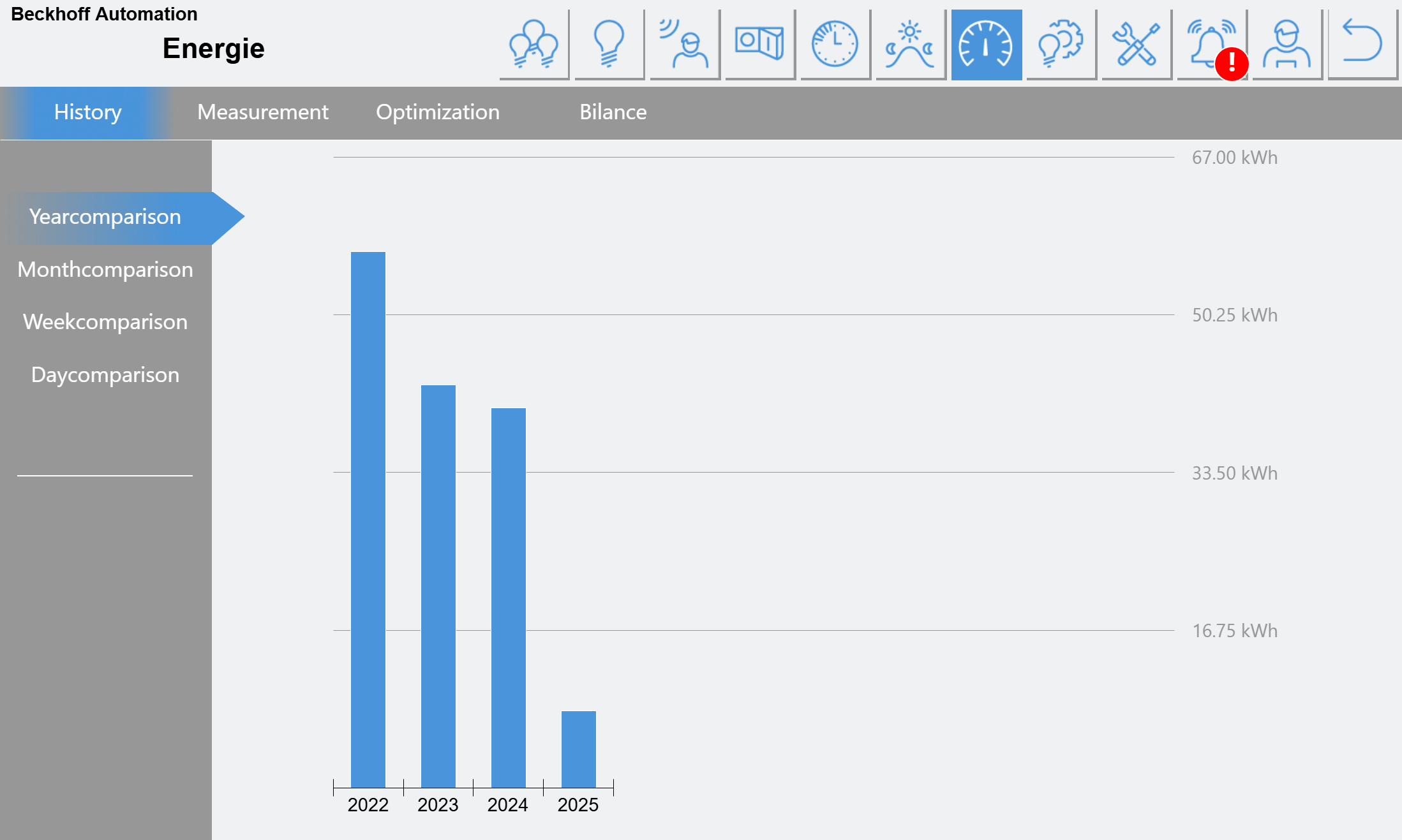This screenshot has width=1402, height=840.
Task: Select the sun and moon icon
Action: pyautogui.click(x=911, y=45)
